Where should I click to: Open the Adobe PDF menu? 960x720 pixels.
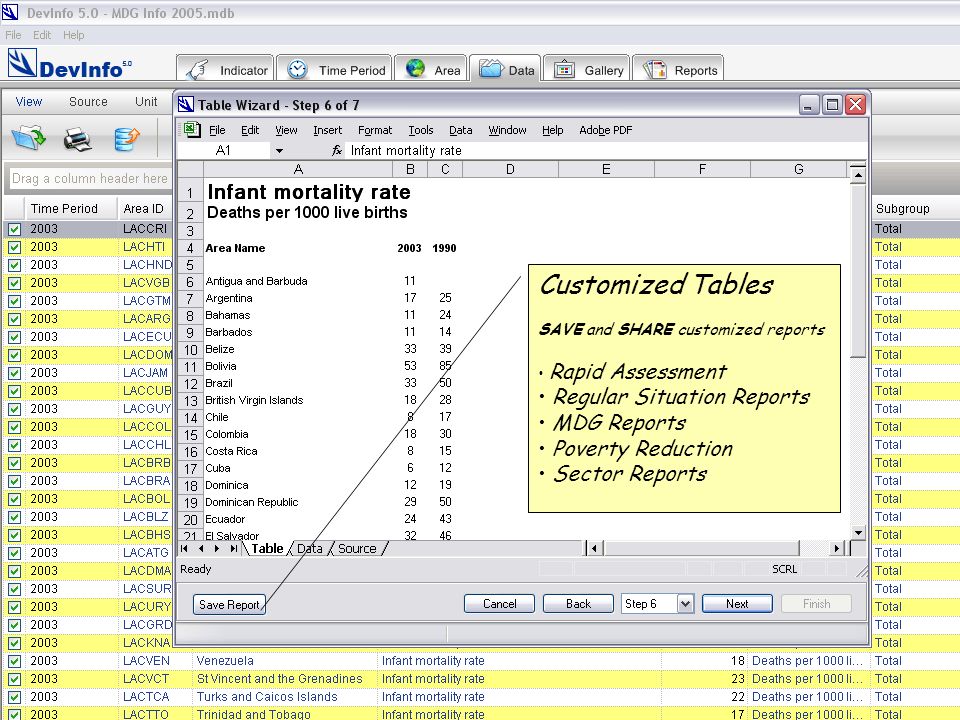click(x=606, y=130)
